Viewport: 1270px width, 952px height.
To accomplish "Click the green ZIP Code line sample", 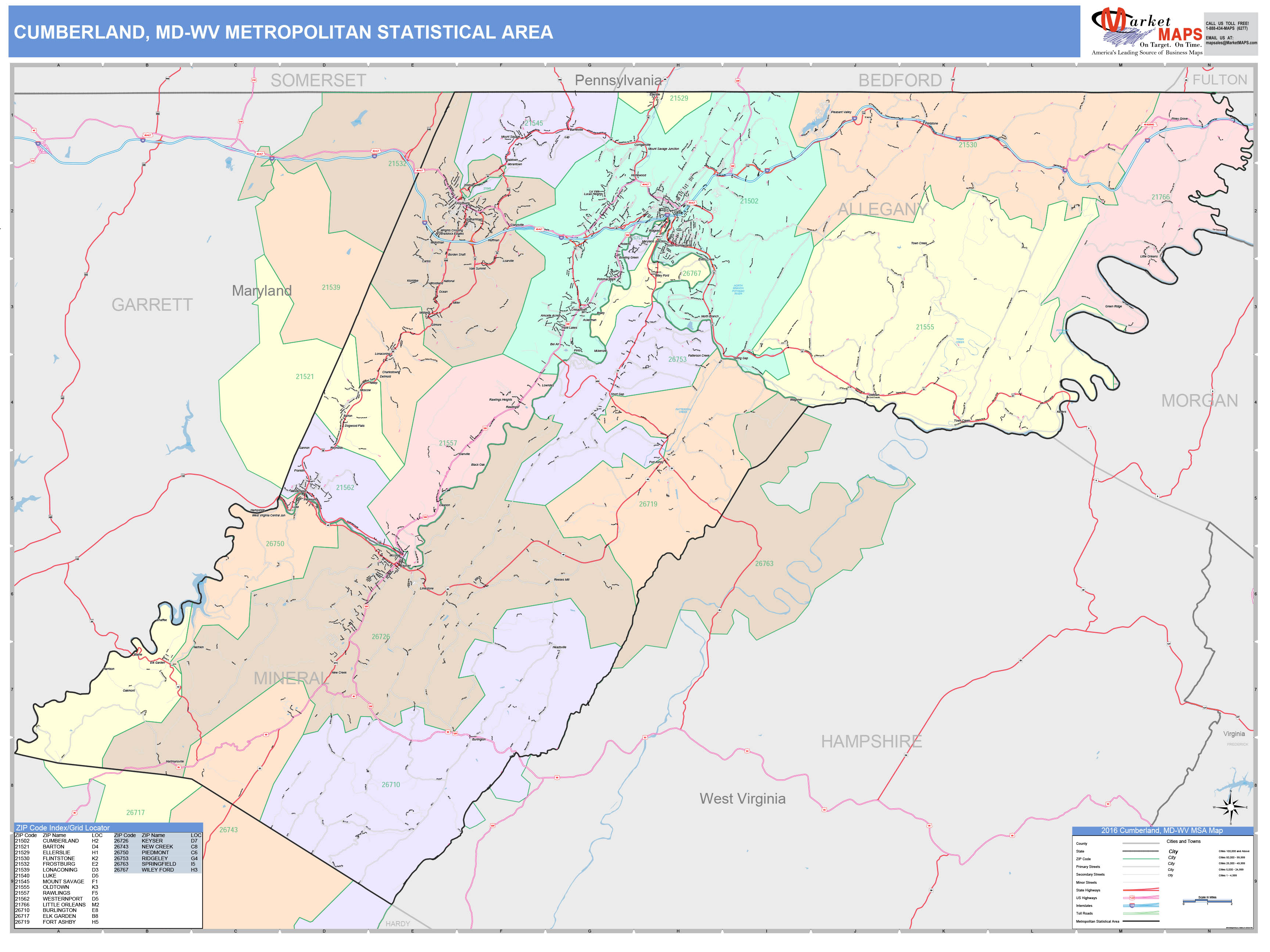I will coord(1140,859).
